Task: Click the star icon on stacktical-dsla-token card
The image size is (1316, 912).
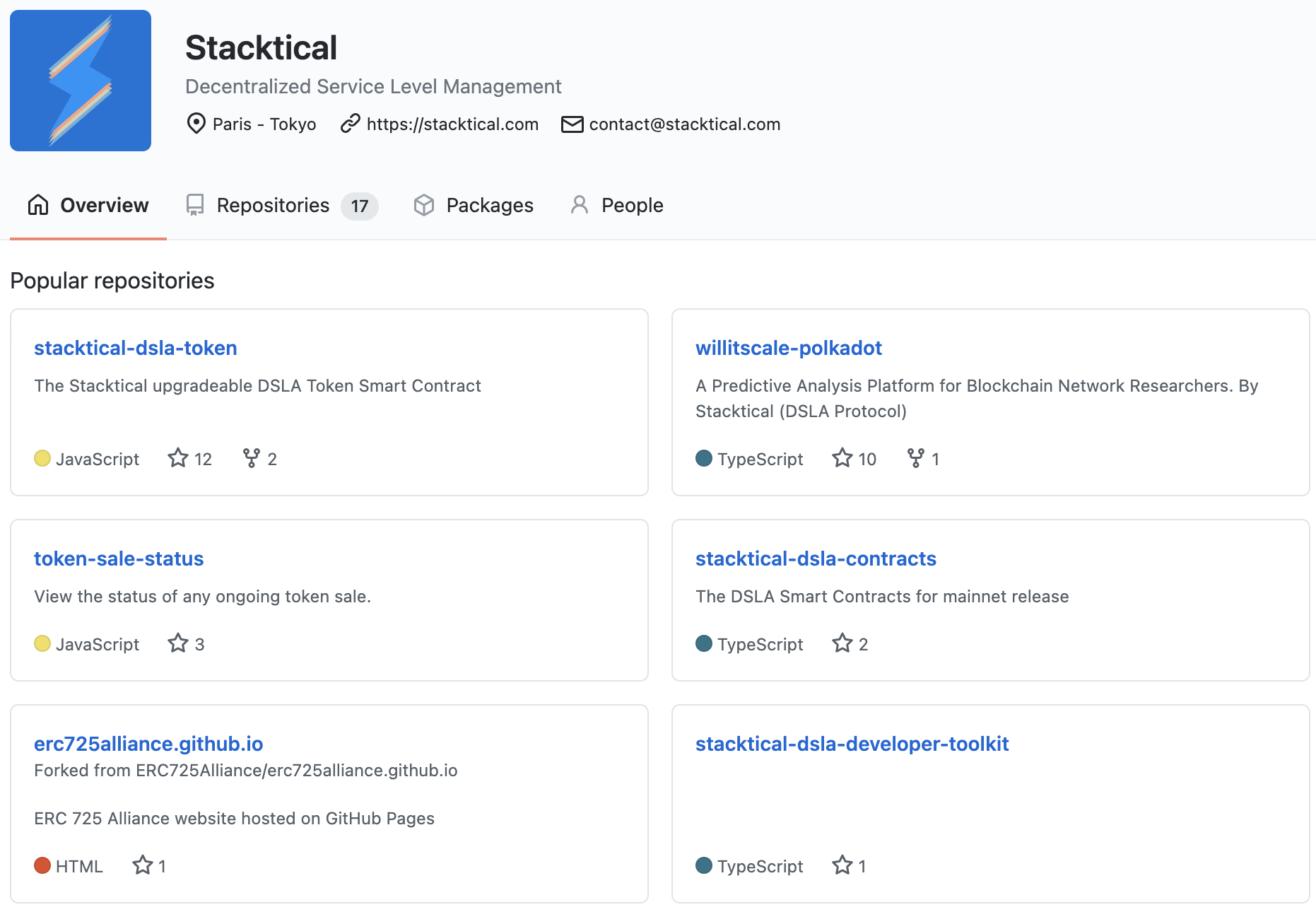Action: [x=178, y=458]
